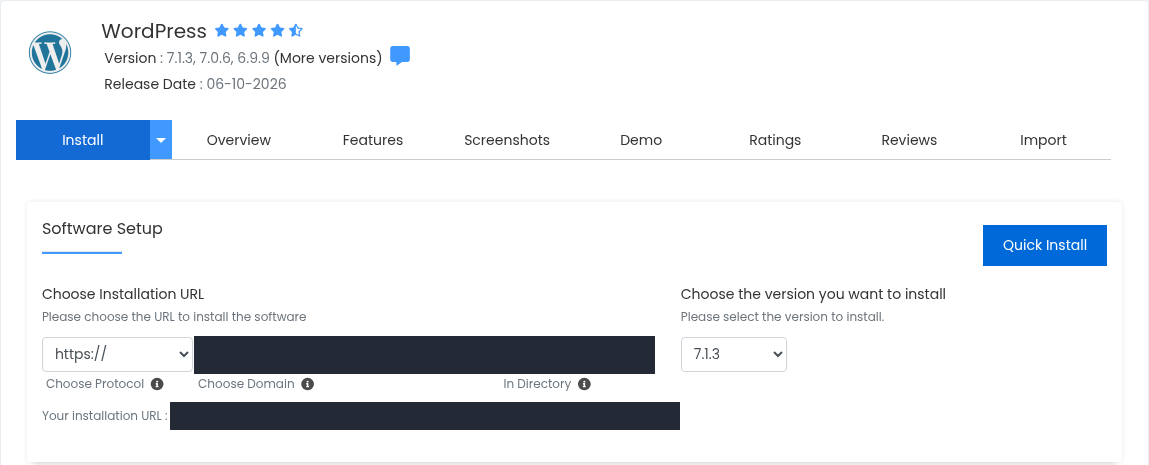1149x465 pixels.
Task: Click the Software Setup heading
Action: [103, 228]
